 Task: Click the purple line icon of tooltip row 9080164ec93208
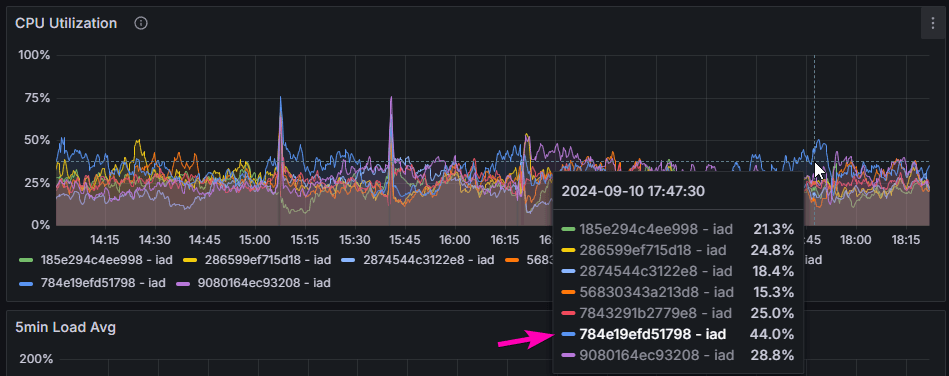pyautogui.click(x=568, y=355)
